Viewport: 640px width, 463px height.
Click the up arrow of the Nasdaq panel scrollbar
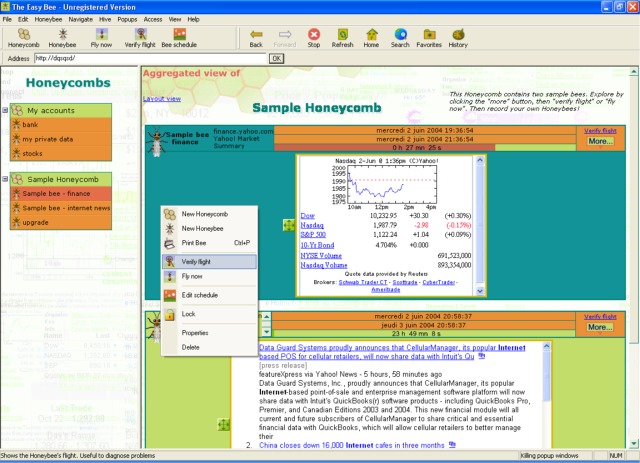click(x=480, y=160)
